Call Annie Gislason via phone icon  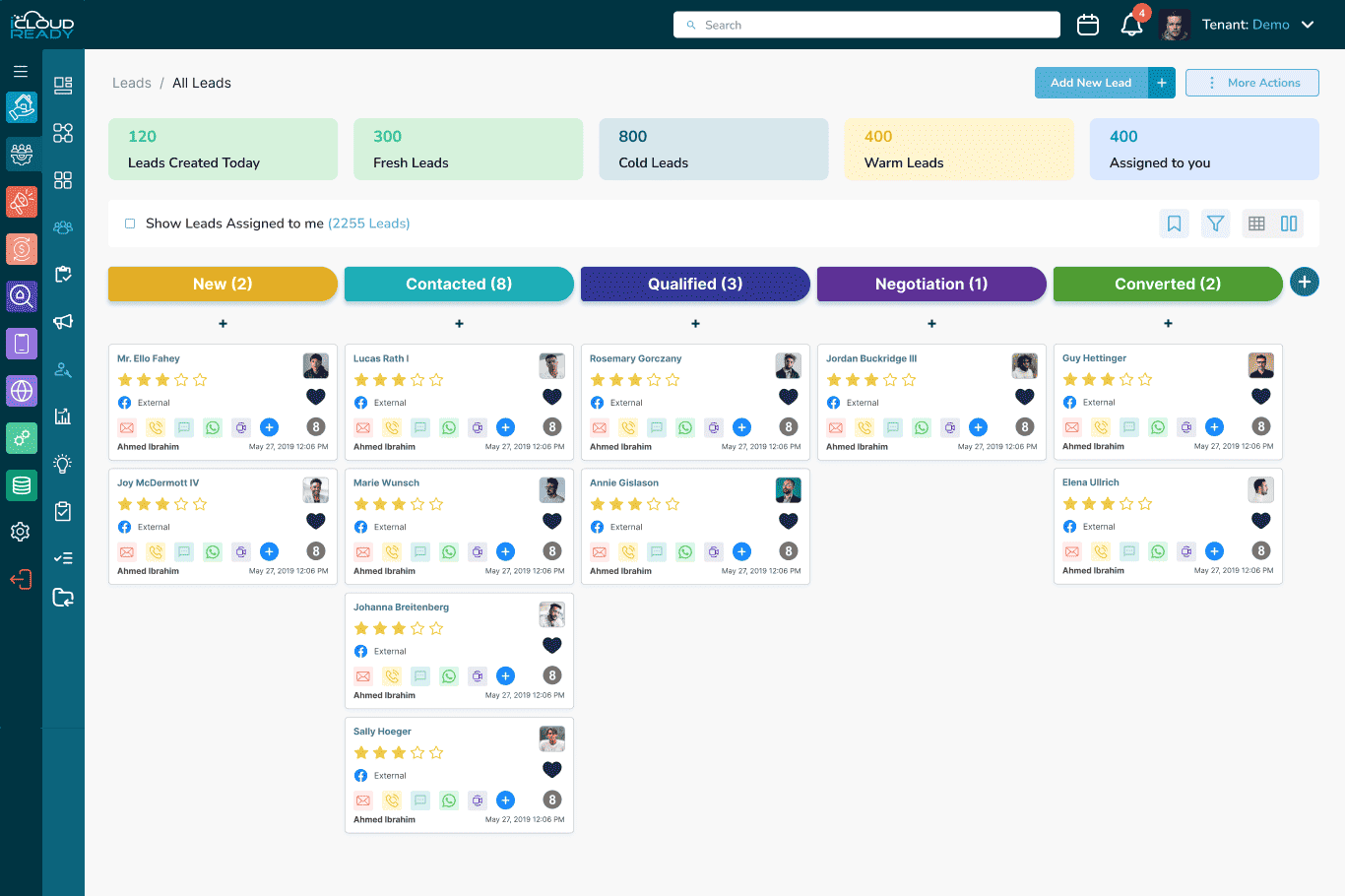[x=628, y=551]
